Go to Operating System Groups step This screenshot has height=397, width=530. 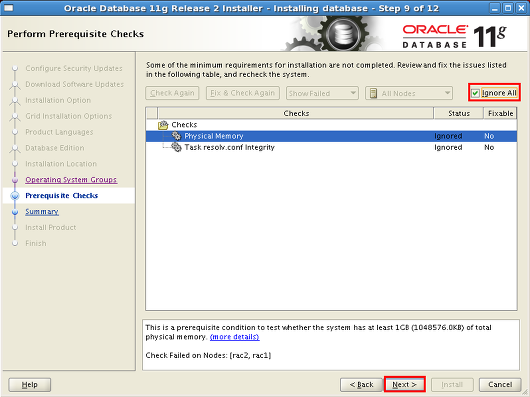pos(71,180)
